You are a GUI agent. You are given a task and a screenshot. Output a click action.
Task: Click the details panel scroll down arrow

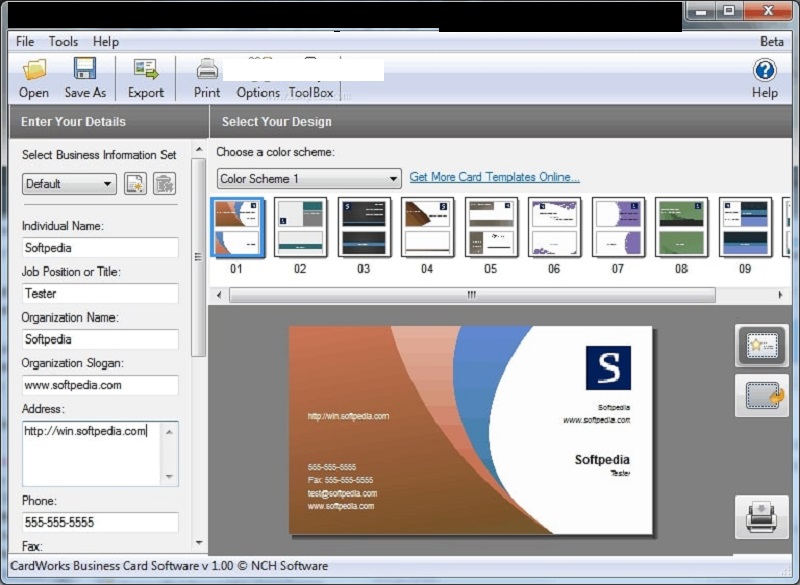pyautogui.click(x=199, y=543)
